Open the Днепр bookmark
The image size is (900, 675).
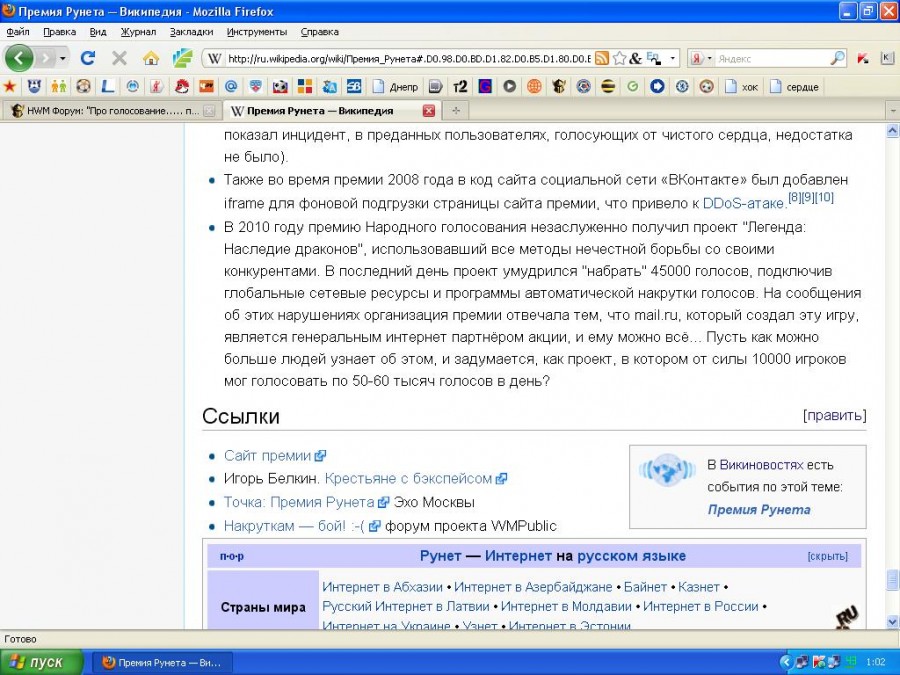(395, 87)
